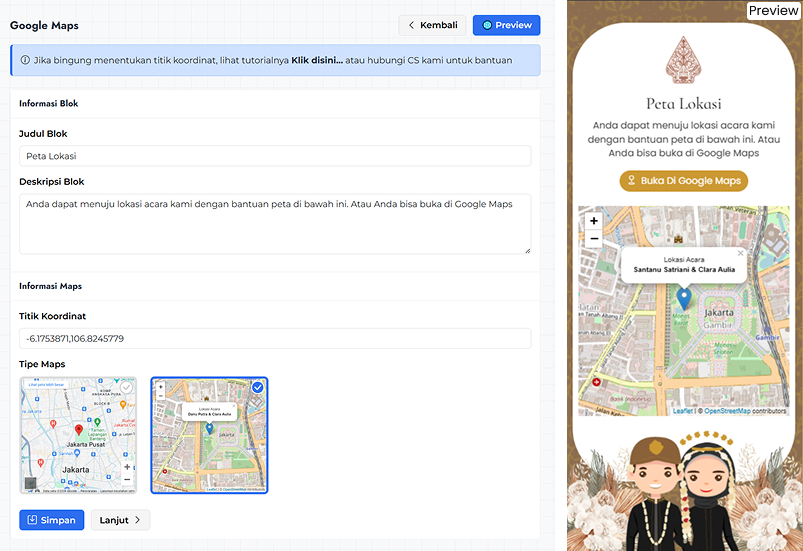Toggle the checkmark on the Google map thumbnail
The image size is (803, 551).
(126, 388)
